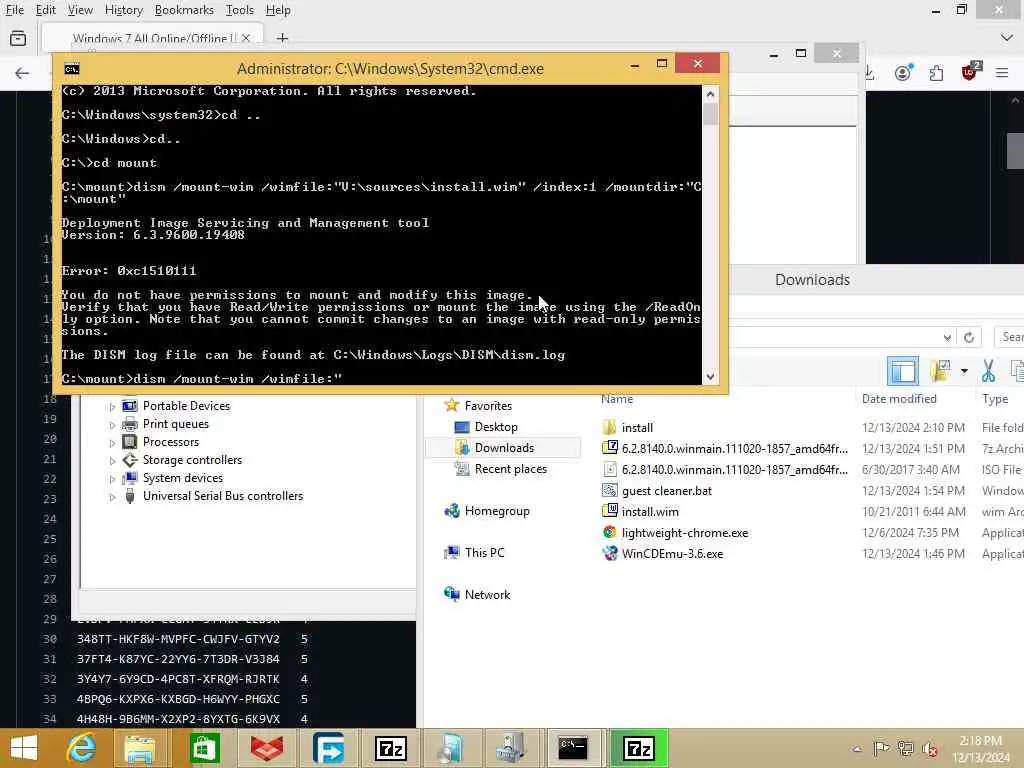Close the Windows 7 All Online/Offline tab

tap(246, 39)
